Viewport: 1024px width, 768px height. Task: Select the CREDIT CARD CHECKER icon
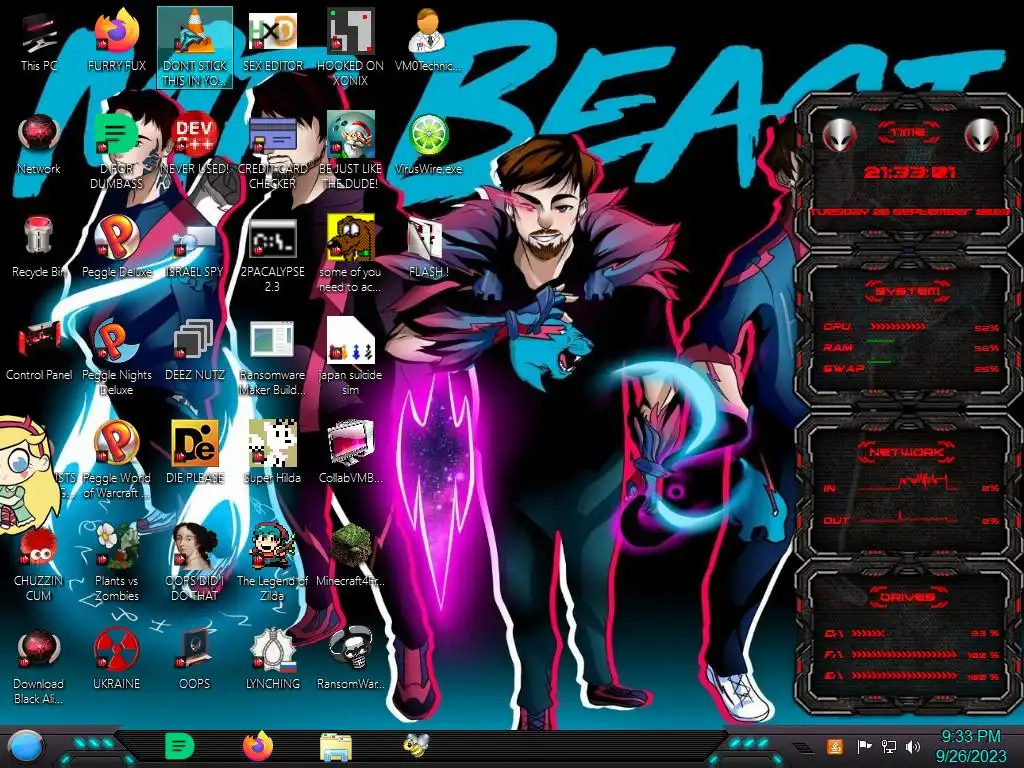272,152
